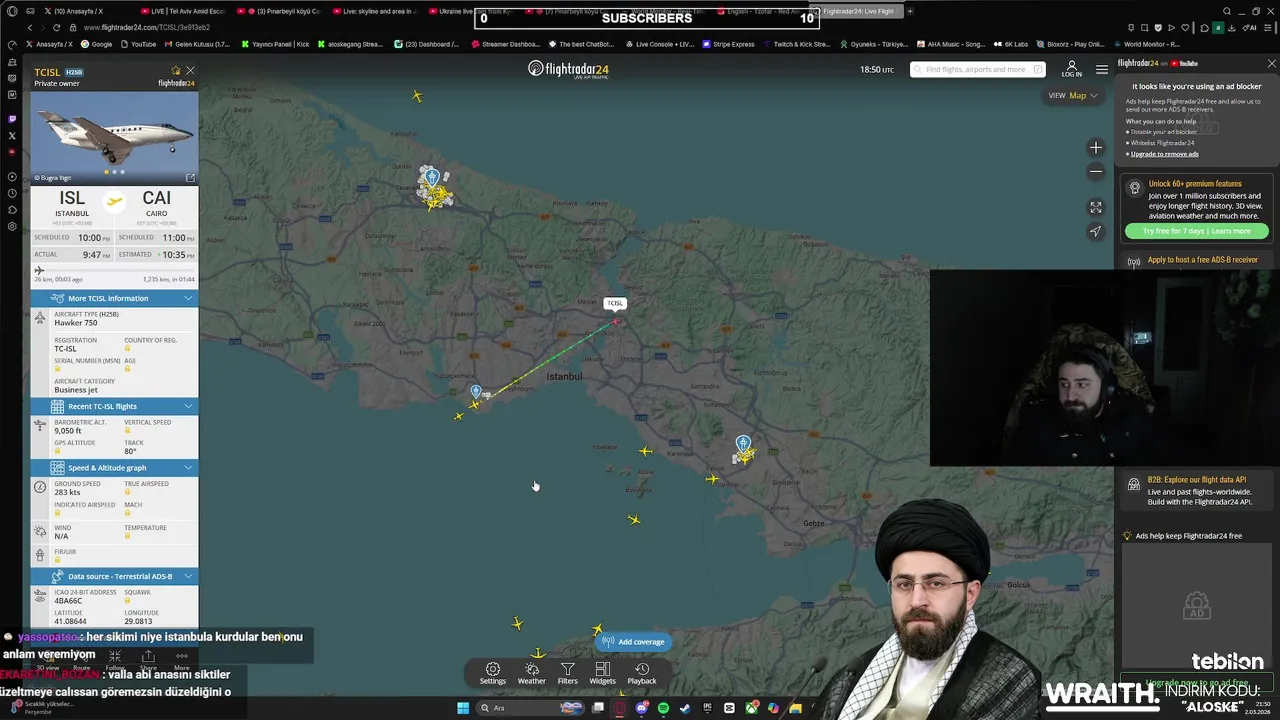1280x720 pixels.
Task: Collapse the More TCISL information section
Action: (114, 298)
